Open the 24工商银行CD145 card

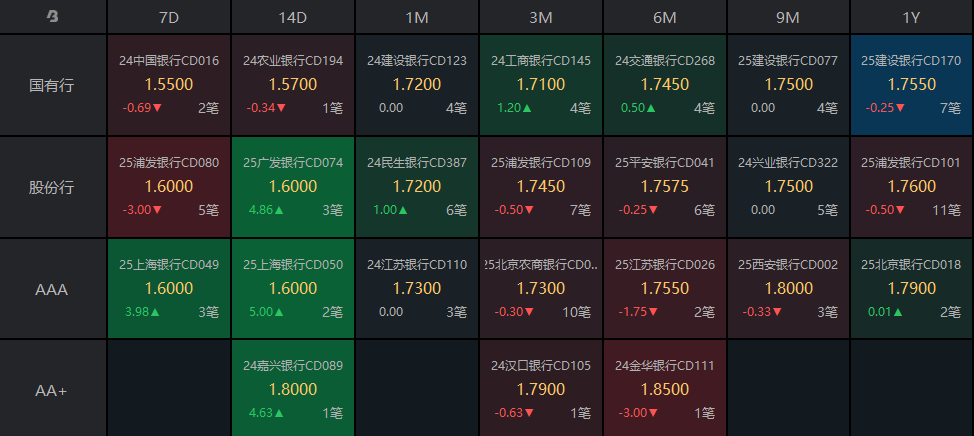(x=540, y=85)
